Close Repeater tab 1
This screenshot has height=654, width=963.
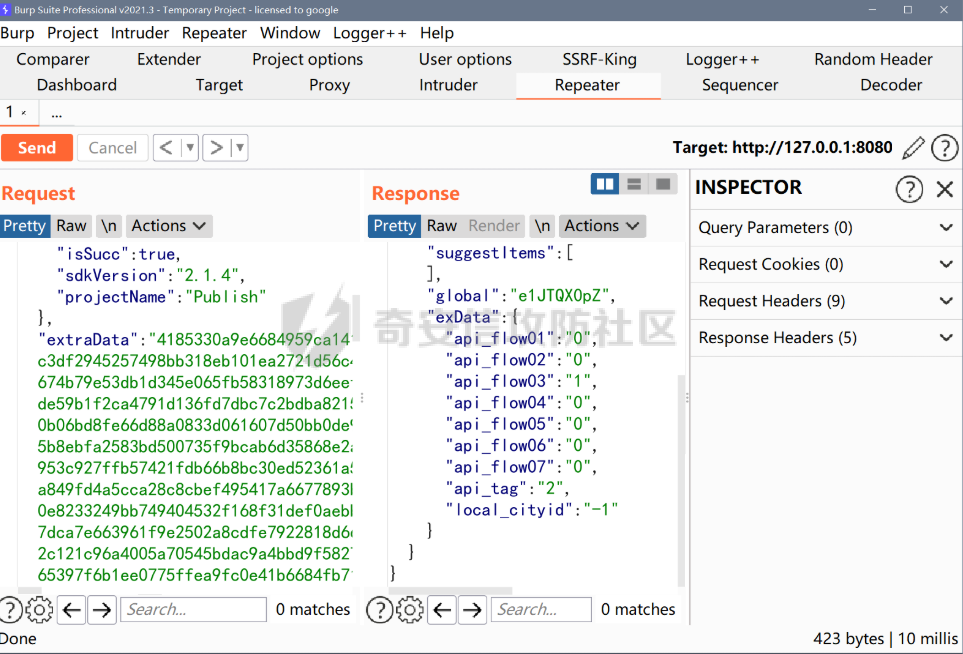coord(24,113)
